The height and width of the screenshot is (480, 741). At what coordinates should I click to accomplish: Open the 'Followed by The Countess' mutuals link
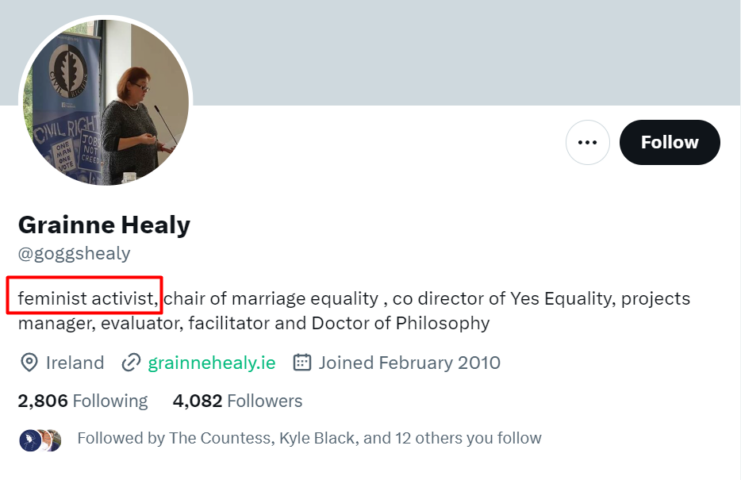coord(309,438)
